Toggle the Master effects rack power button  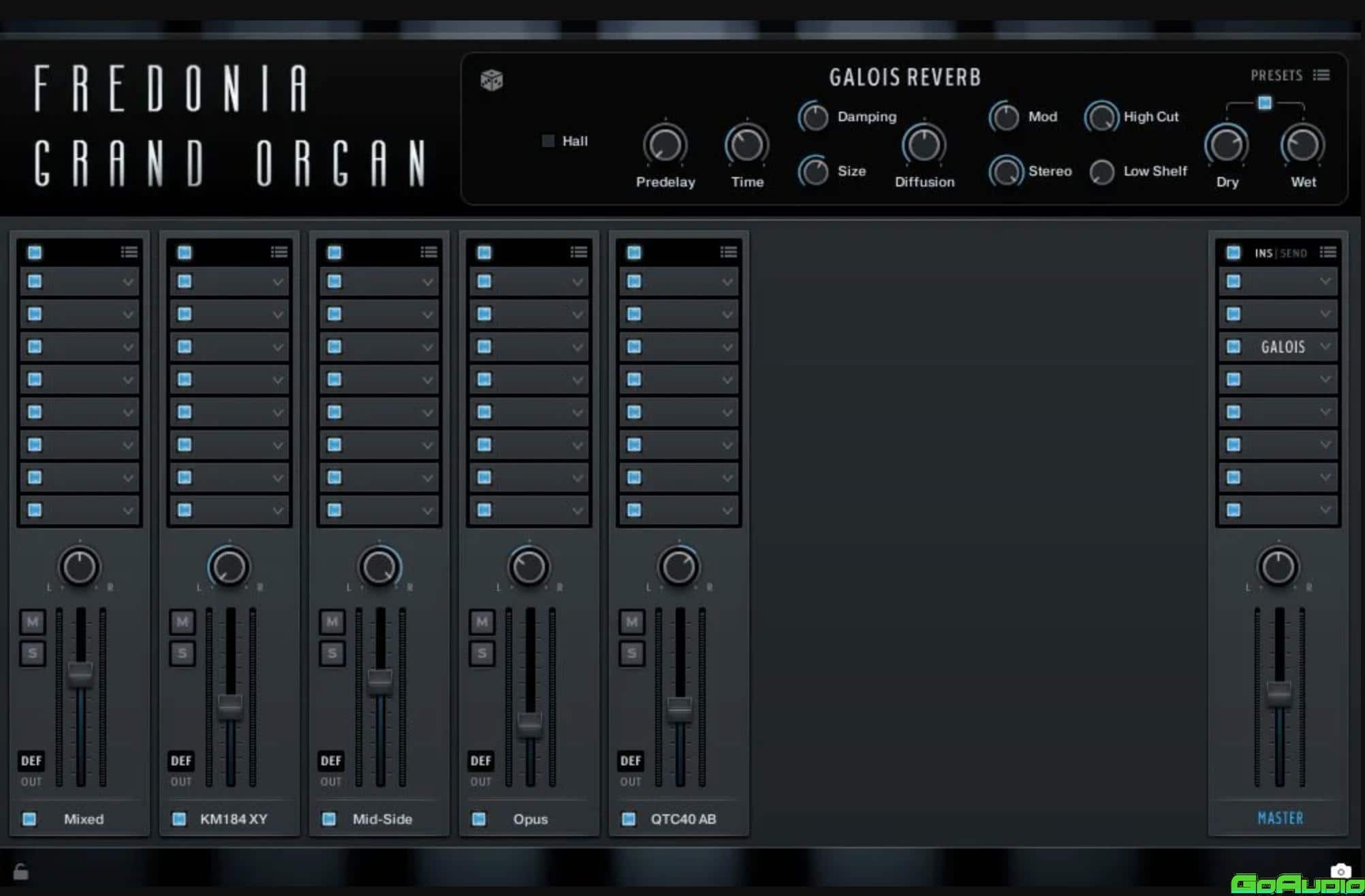point(1234,253)
